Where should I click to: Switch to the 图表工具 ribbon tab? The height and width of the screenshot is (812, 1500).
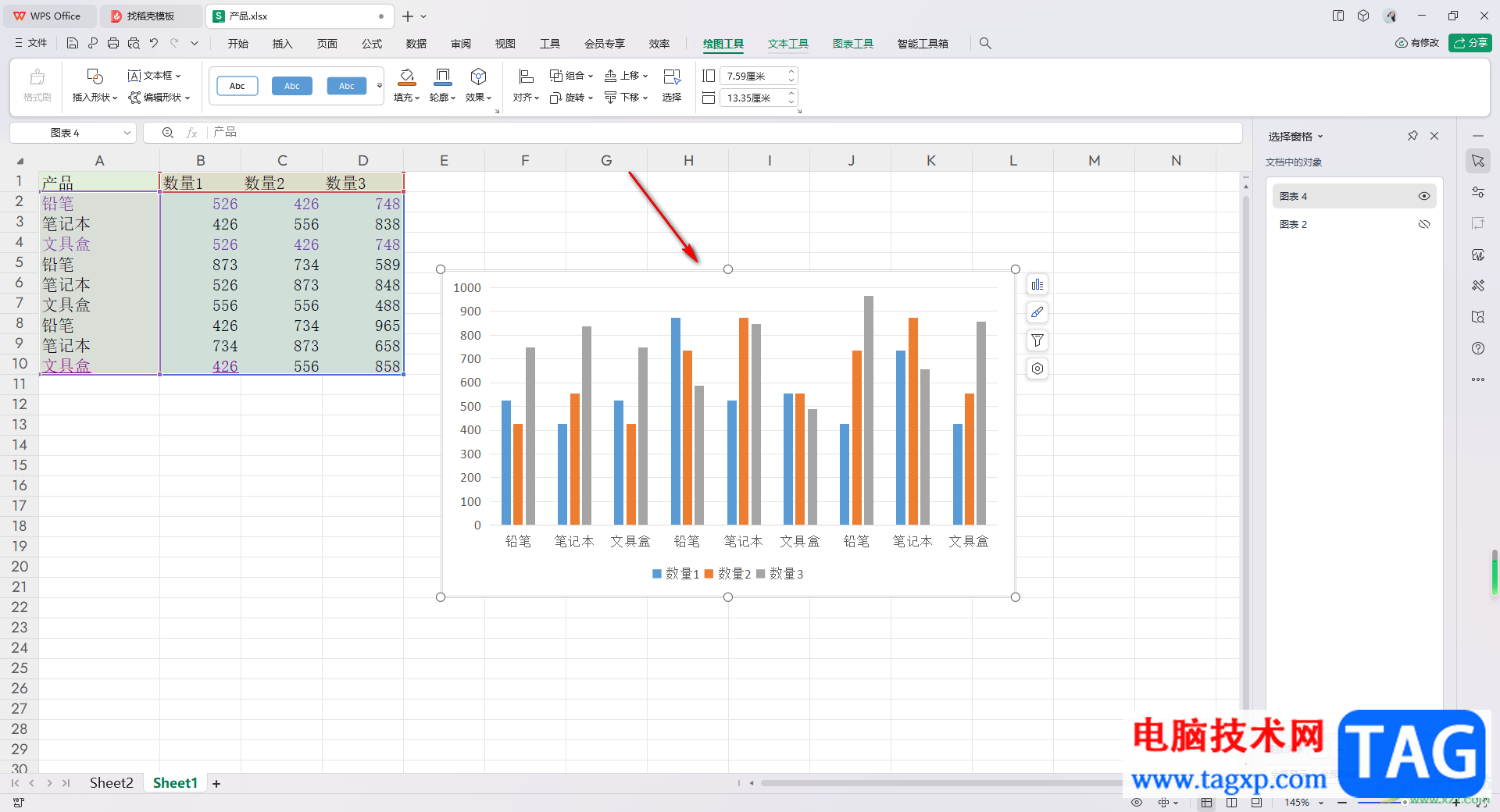[853, 44]
